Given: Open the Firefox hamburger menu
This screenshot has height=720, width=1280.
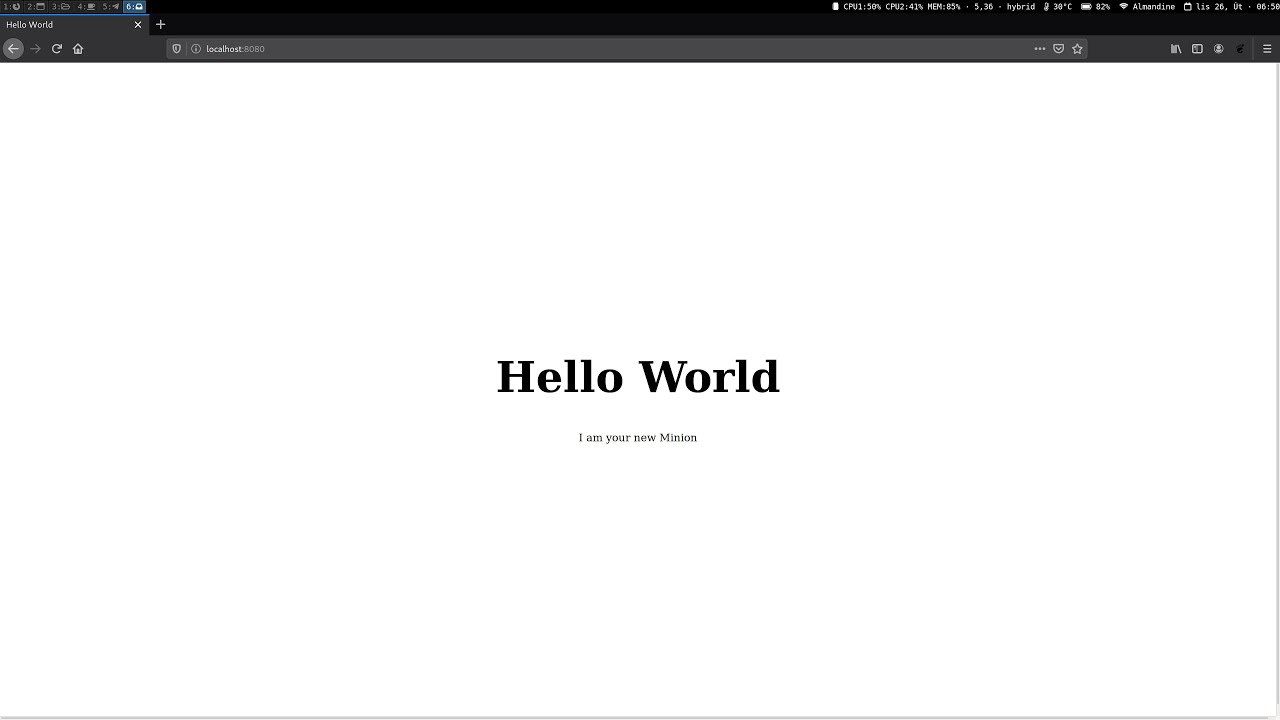Looking at the screenshot, I should [1267, 48].
